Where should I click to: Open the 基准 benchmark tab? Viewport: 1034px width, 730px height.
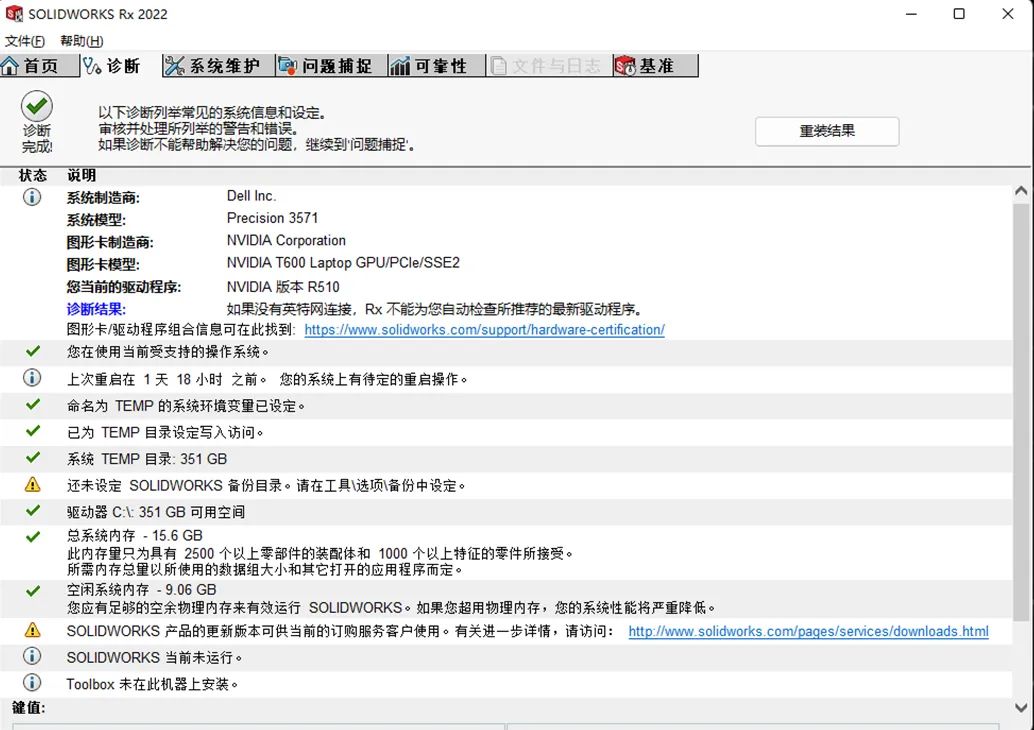(x=655, y=66)
